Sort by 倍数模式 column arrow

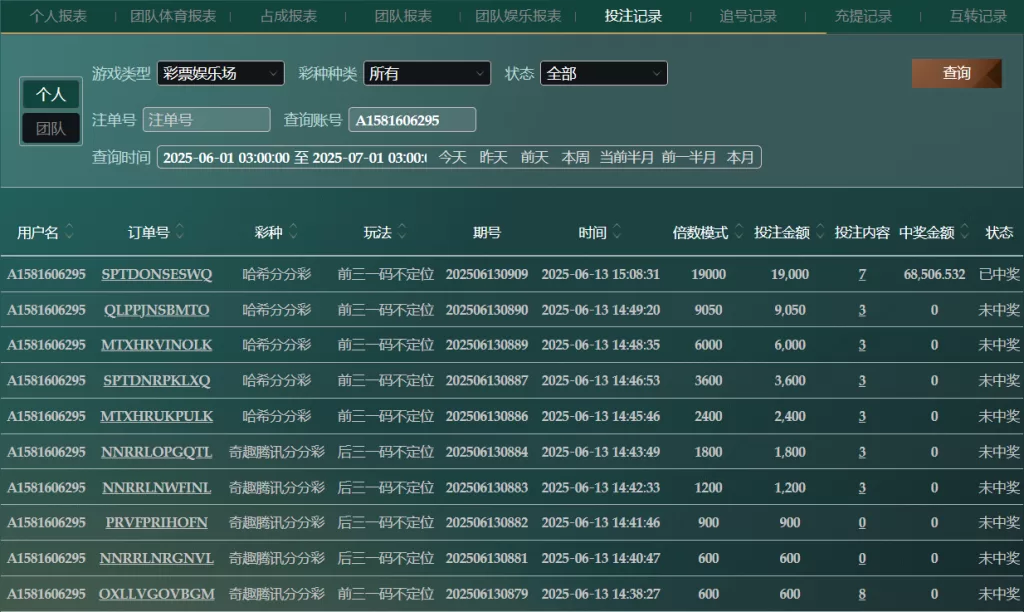739,231
